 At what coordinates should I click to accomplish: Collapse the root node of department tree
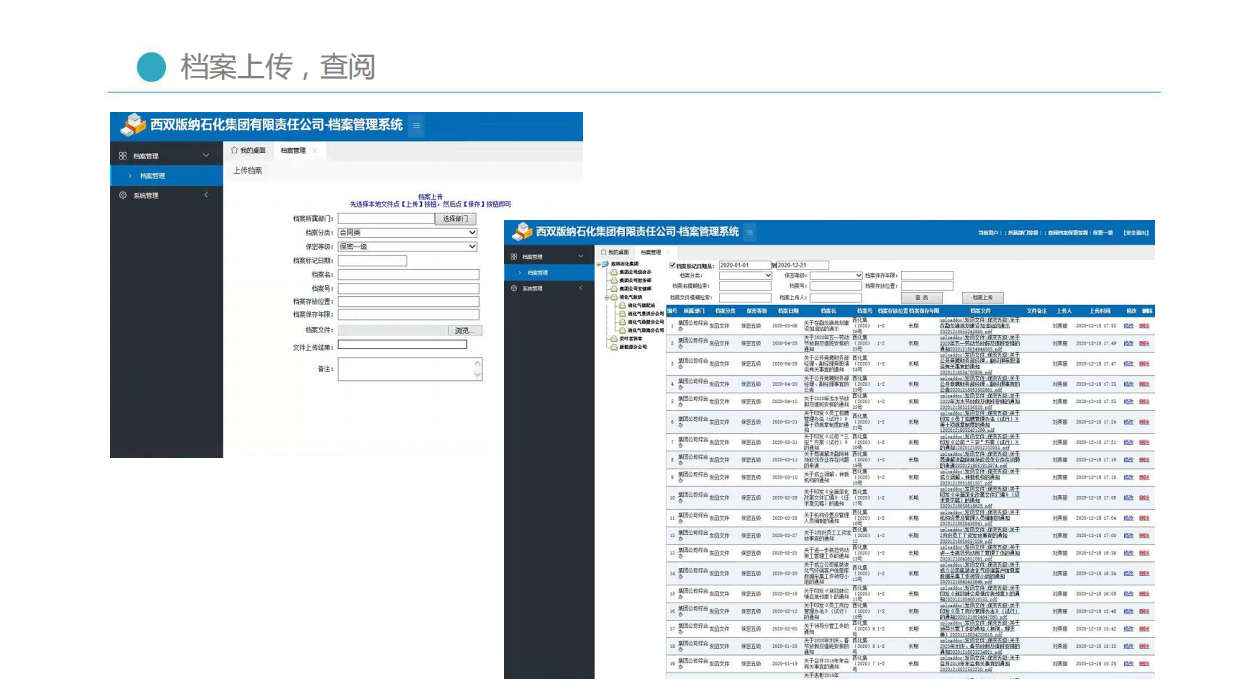598,264
